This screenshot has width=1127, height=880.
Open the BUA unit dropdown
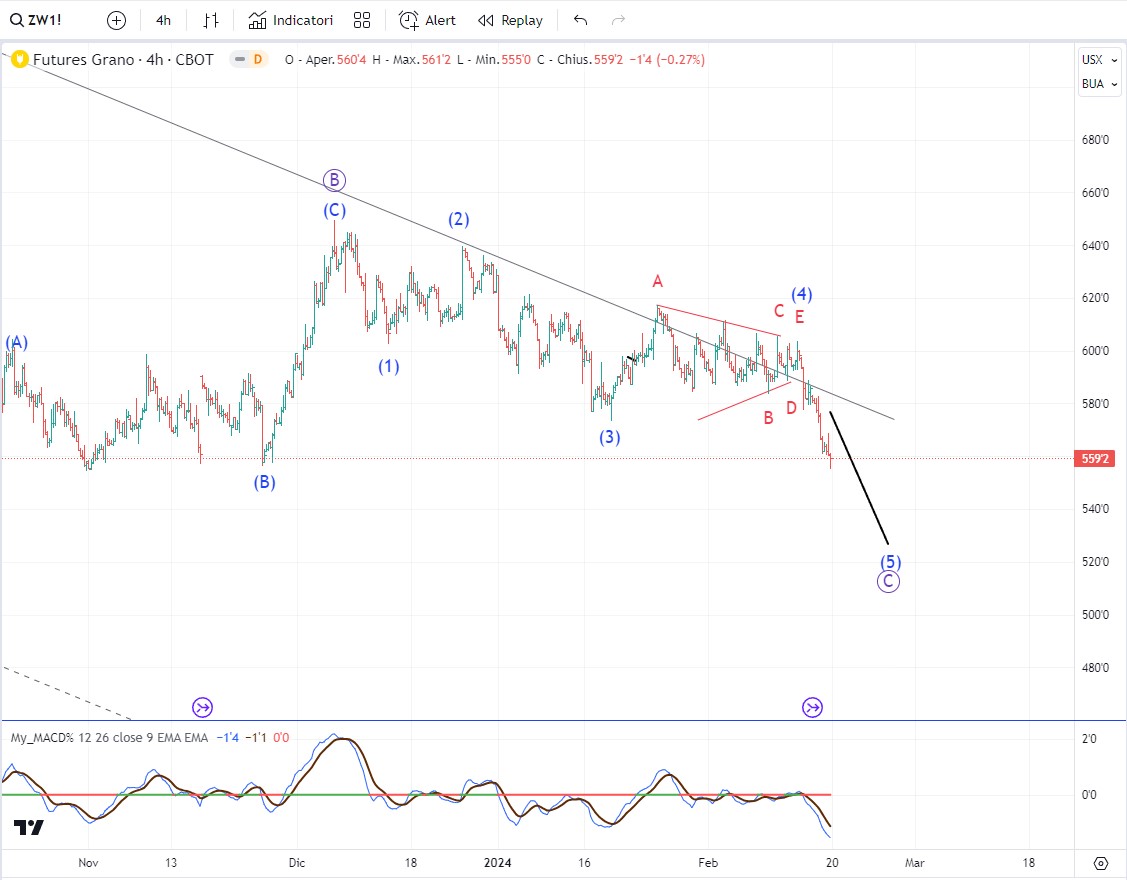coord(1100,84)
